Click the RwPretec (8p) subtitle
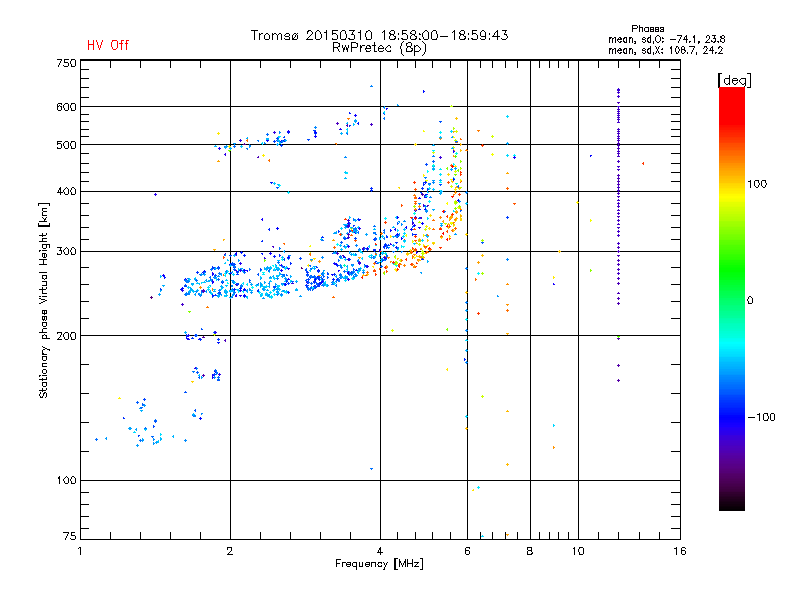This screenshot has height=600, width=800. [380, 47]
